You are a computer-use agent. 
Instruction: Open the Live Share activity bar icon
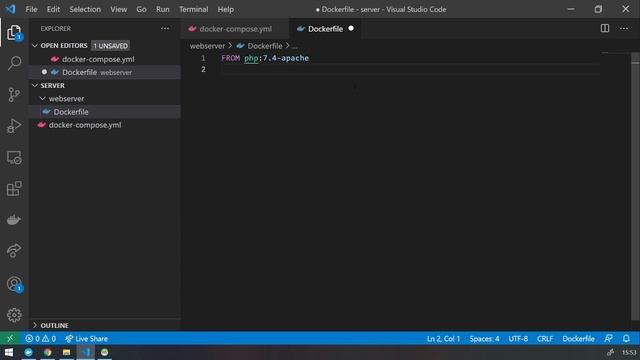[x=14, y=250]
